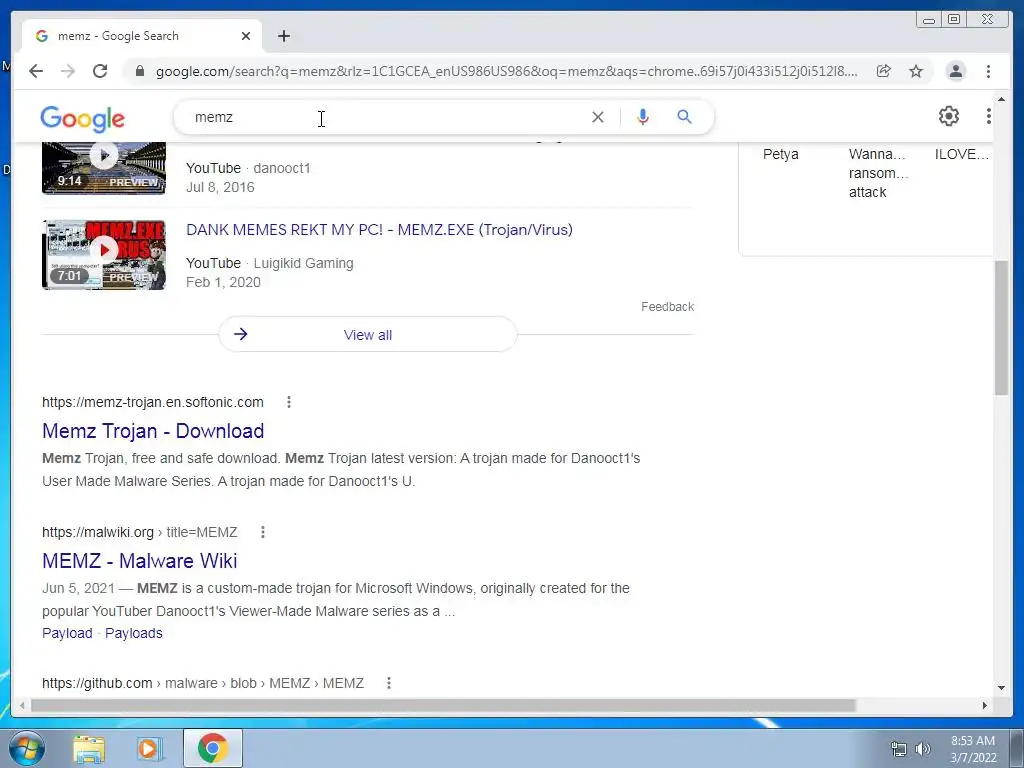Open Memz Trojan - Download result
Screen dimensions: 1024x768
(x=153, y=431)
